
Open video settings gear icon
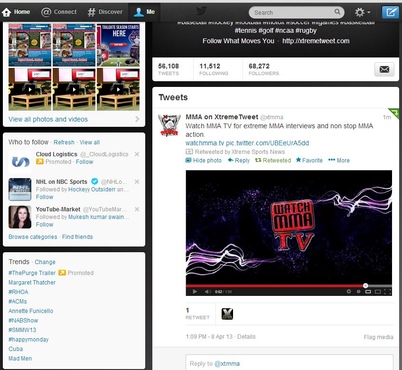pos(349,291)
